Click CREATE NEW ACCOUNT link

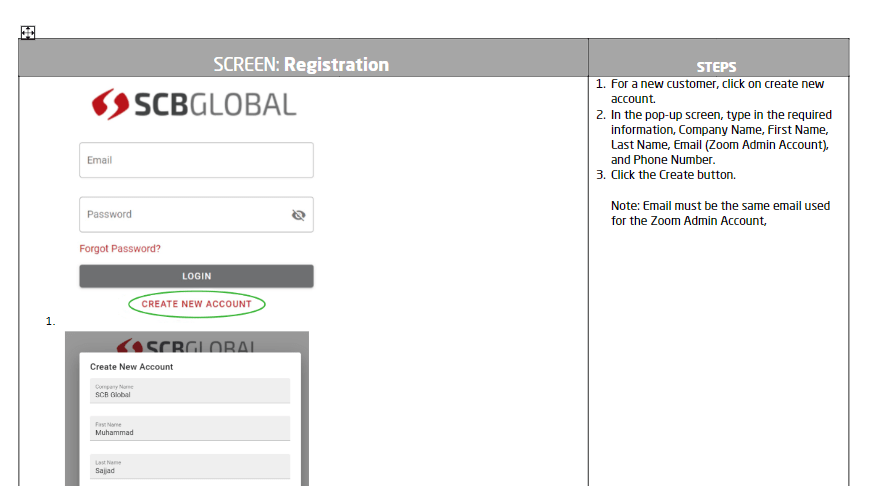tap(196, 304)
